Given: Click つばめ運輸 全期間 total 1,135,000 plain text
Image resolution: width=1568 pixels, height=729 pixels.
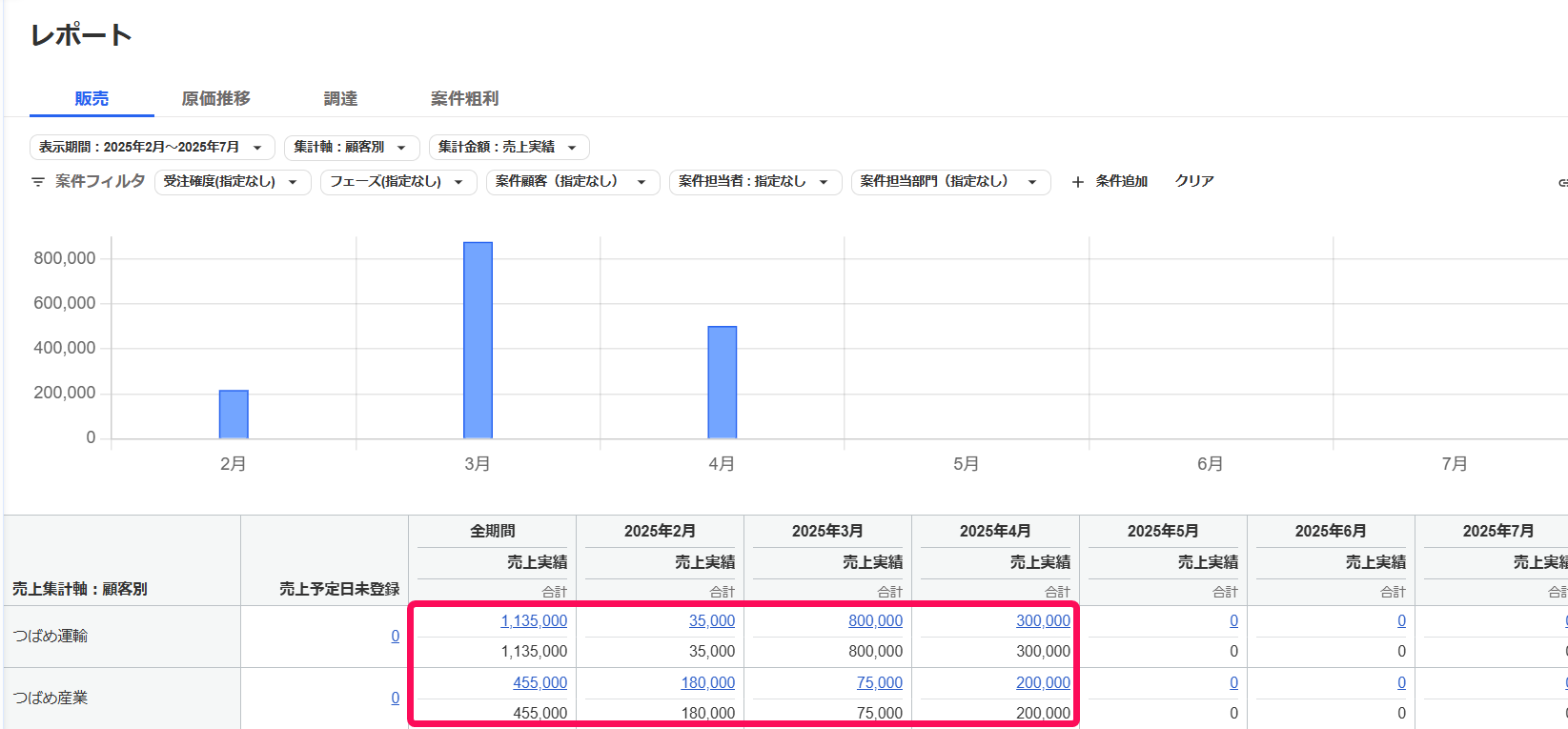Looking at the screenshot, I should point(534,652).
